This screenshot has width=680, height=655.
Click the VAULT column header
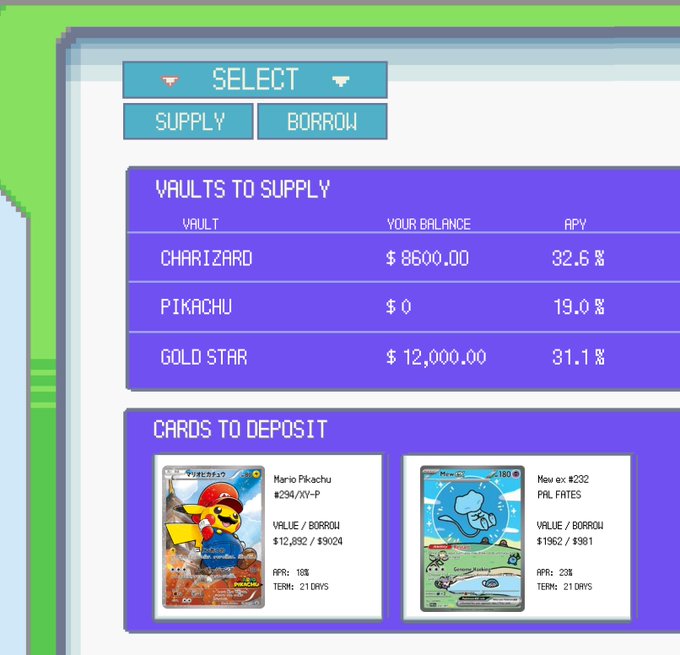click(200, 224)
